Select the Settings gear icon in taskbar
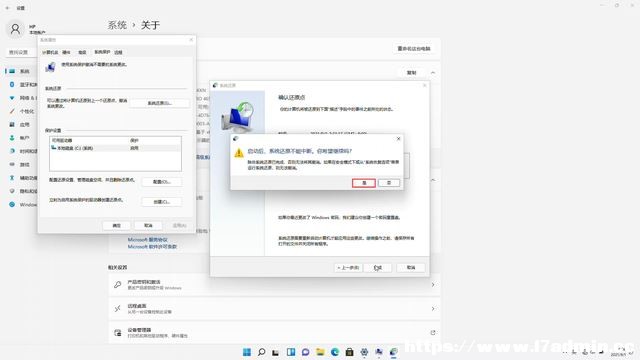The image size is (640, 360). 364,352
